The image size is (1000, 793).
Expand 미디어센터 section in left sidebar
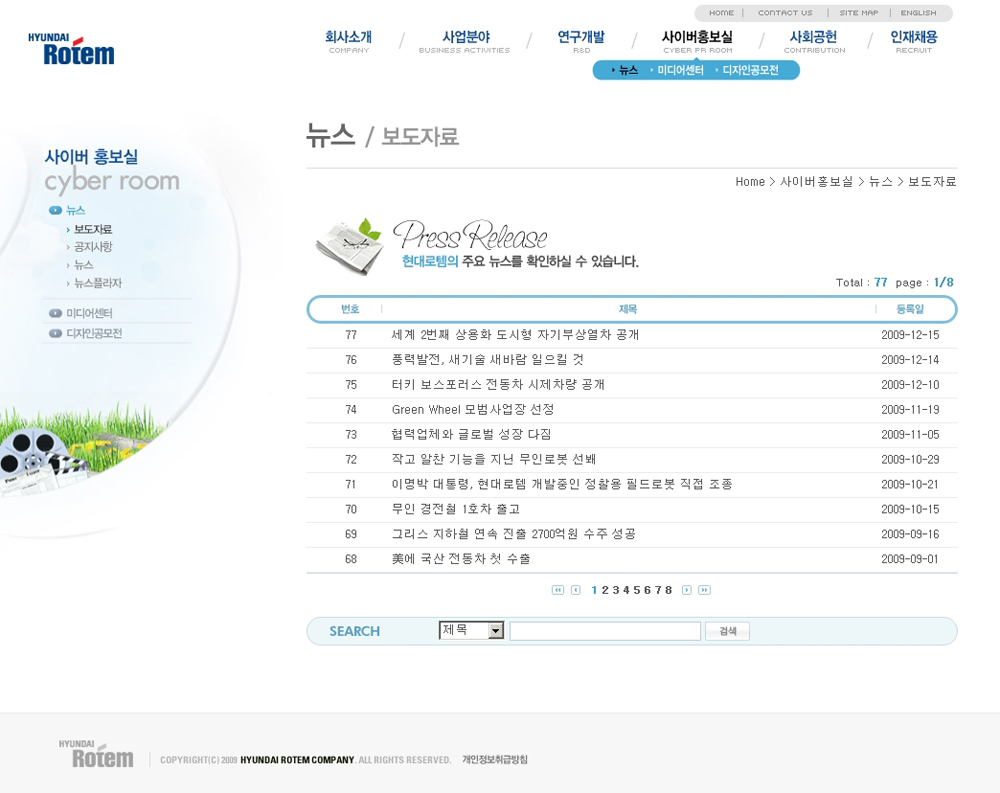pos(89,313)
